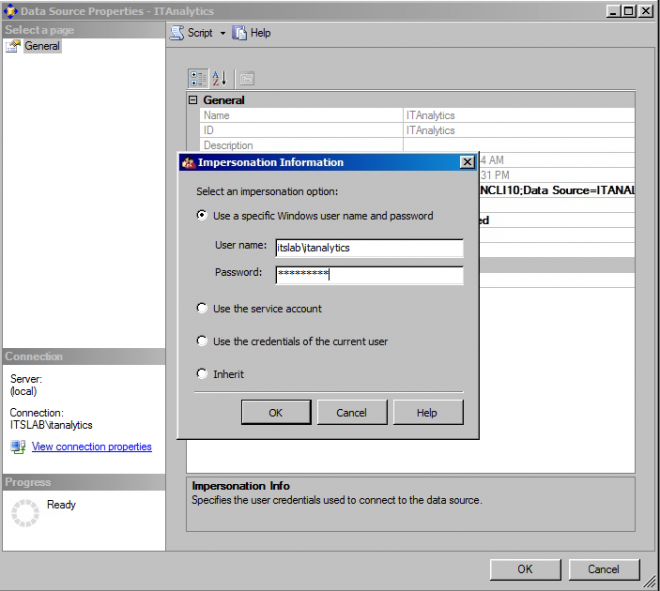This screenshot has width=660, height=591.
Task: Close the Impersonation Information dialog
Action: (x=467, y=162)
